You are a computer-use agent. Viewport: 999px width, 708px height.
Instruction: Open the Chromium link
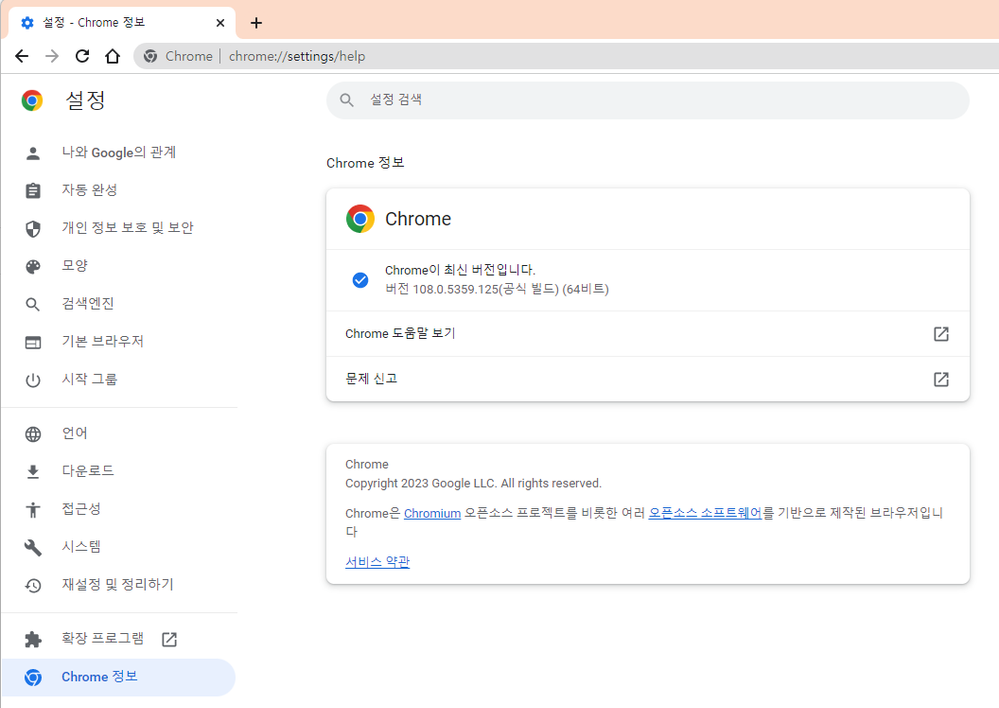432,513
